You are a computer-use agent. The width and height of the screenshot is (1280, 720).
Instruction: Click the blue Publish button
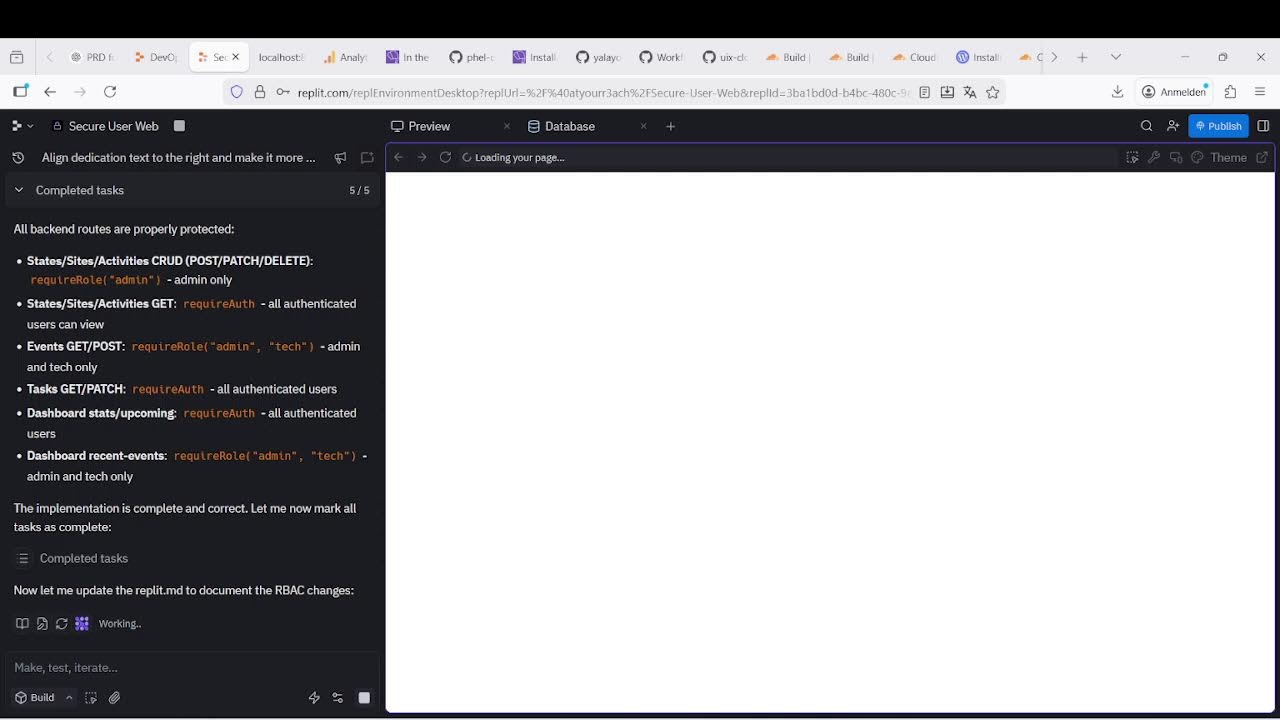click(x=1218, y=126)
